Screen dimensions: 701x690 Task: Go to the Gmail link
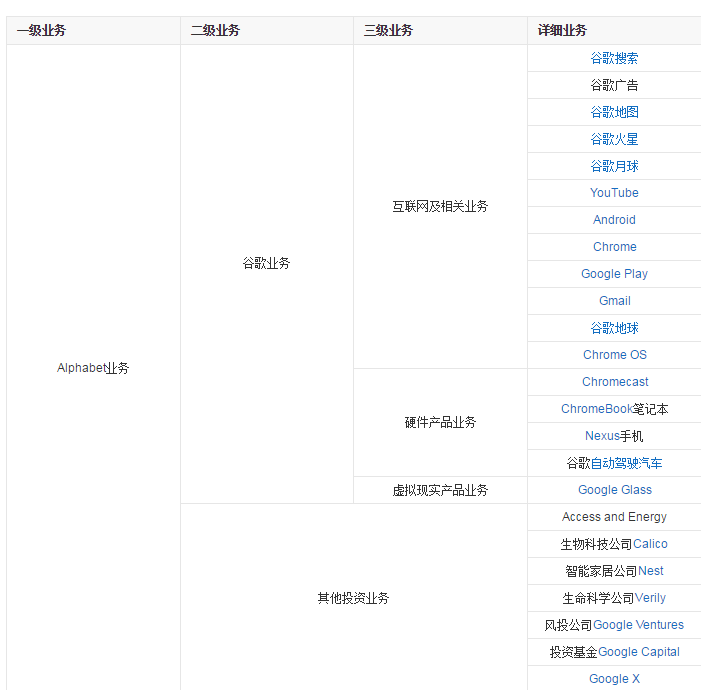coord(614,301)
